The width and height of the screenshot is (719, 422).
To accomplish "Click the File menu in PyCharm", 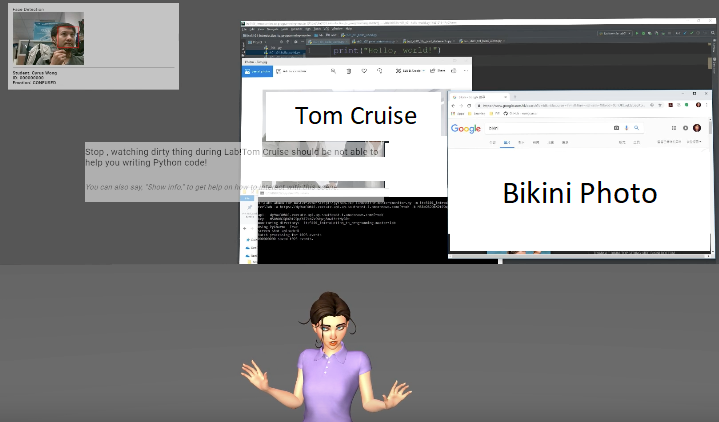I will coord(244,29).
